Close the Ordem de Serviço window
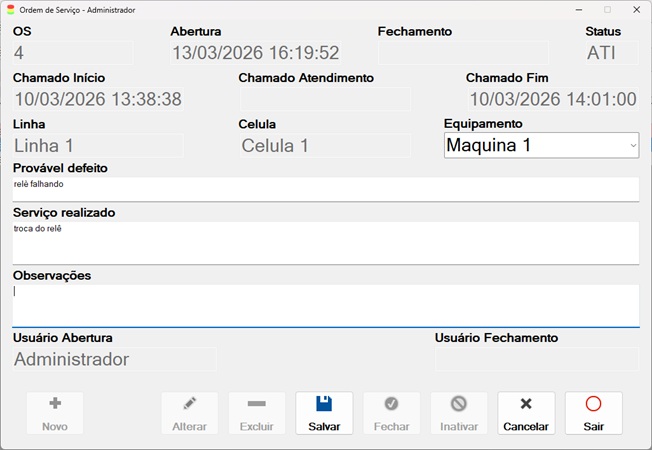The image size is (652, 450). pos(637,10)
